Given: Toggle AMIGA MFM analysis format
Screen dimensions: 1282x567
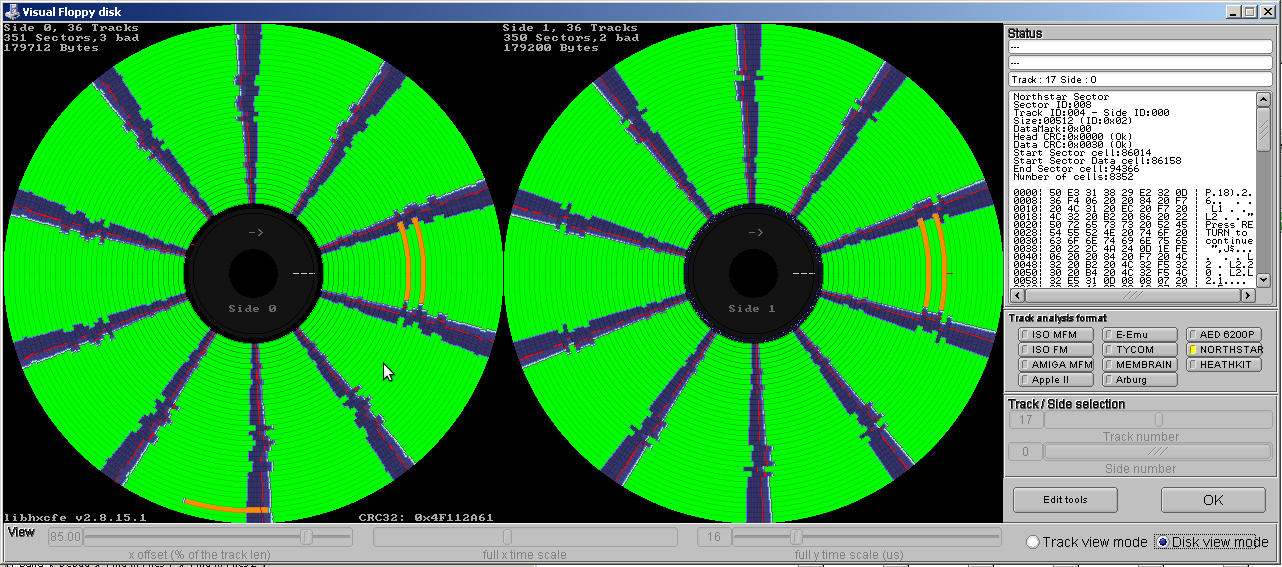Looking at the screenshot, I should 1055,364.
